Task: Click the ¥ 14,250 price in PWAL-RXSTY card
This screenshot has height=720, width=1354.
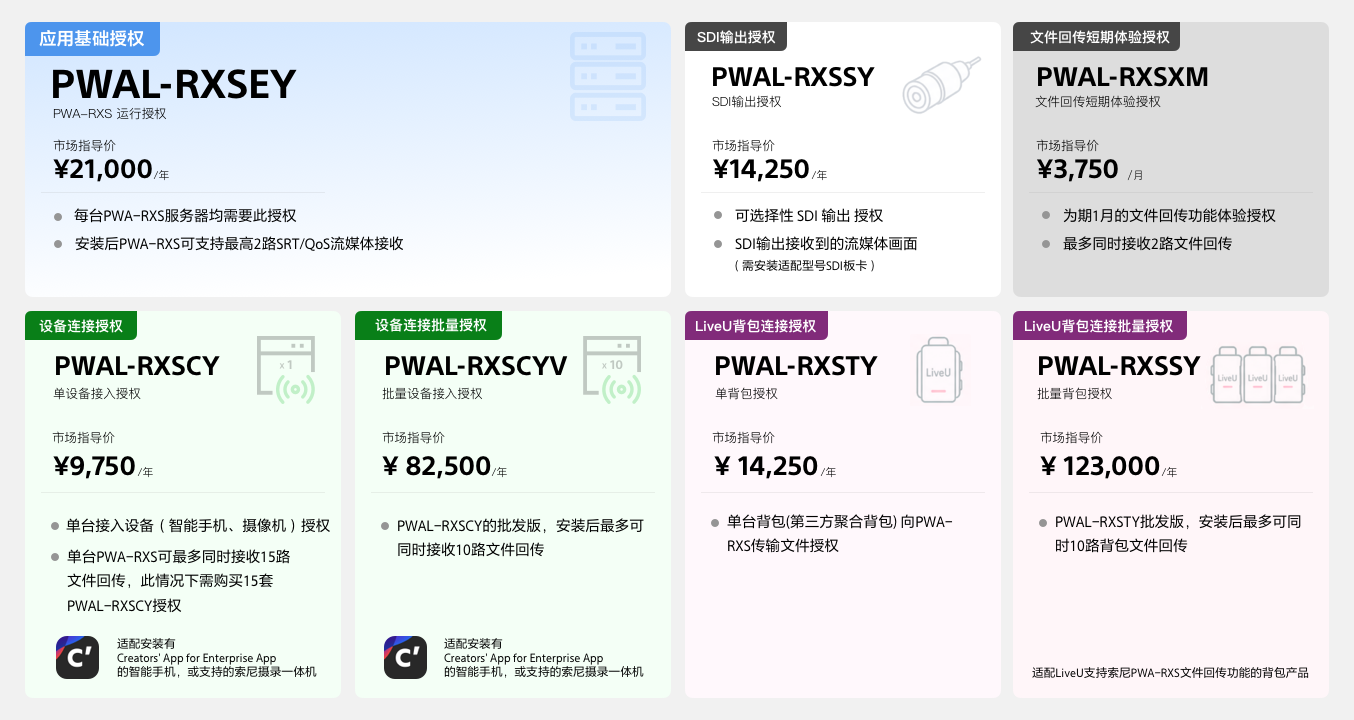Action: coord(766,466)
